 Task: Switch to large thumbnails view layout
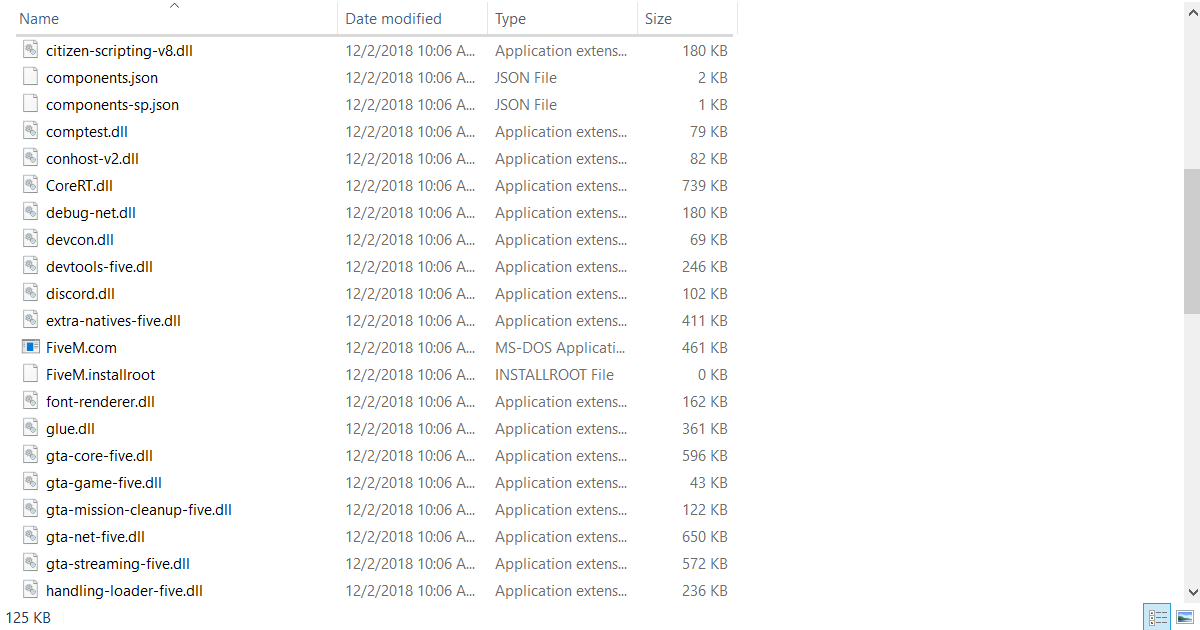click(1185, 618)
